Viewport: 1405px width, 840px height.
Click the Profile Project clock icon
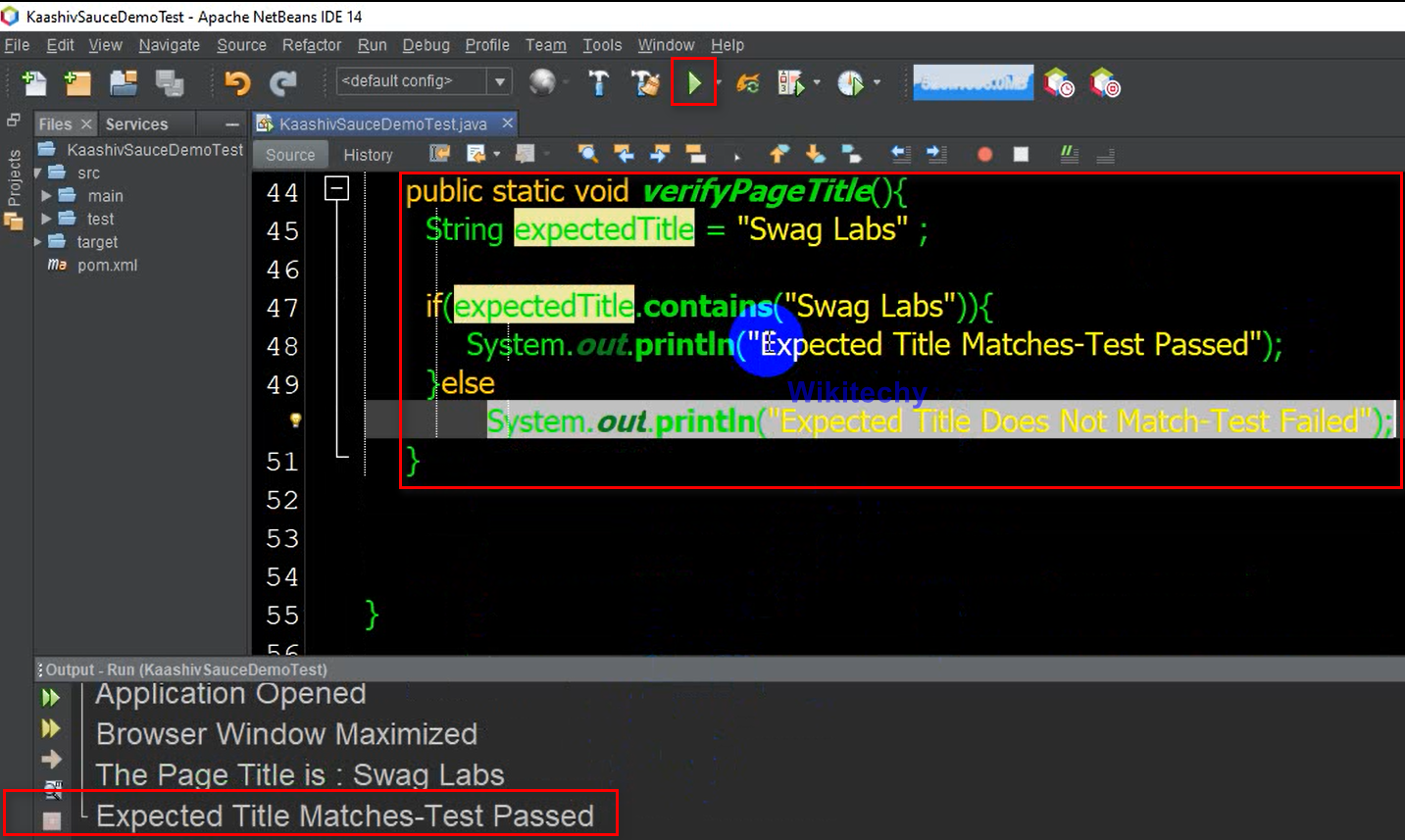[850, 83]
